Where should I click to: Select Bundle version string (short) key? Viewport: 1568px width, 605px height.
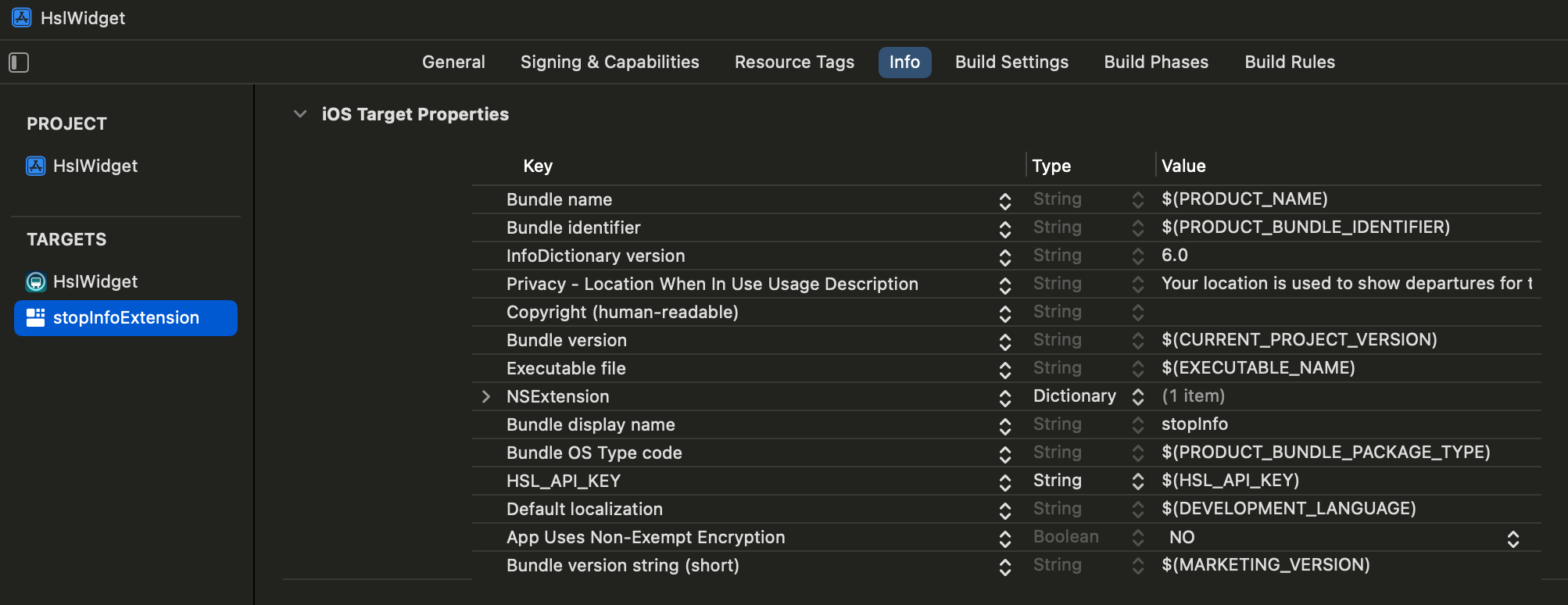click(x=622, y=565)
